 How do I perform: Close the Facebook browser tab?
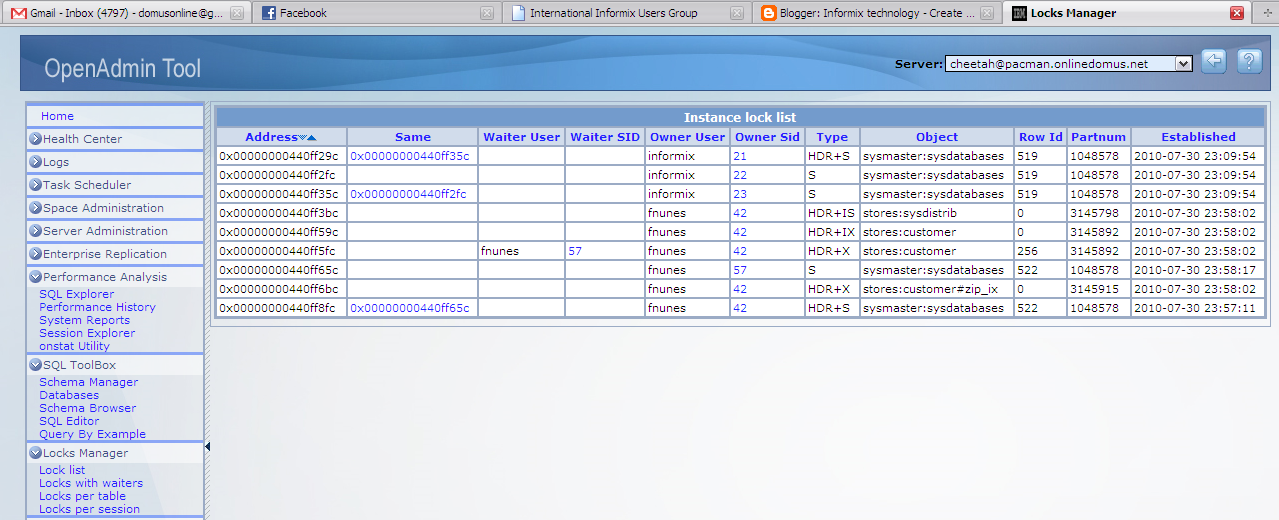tap(486, 13)
